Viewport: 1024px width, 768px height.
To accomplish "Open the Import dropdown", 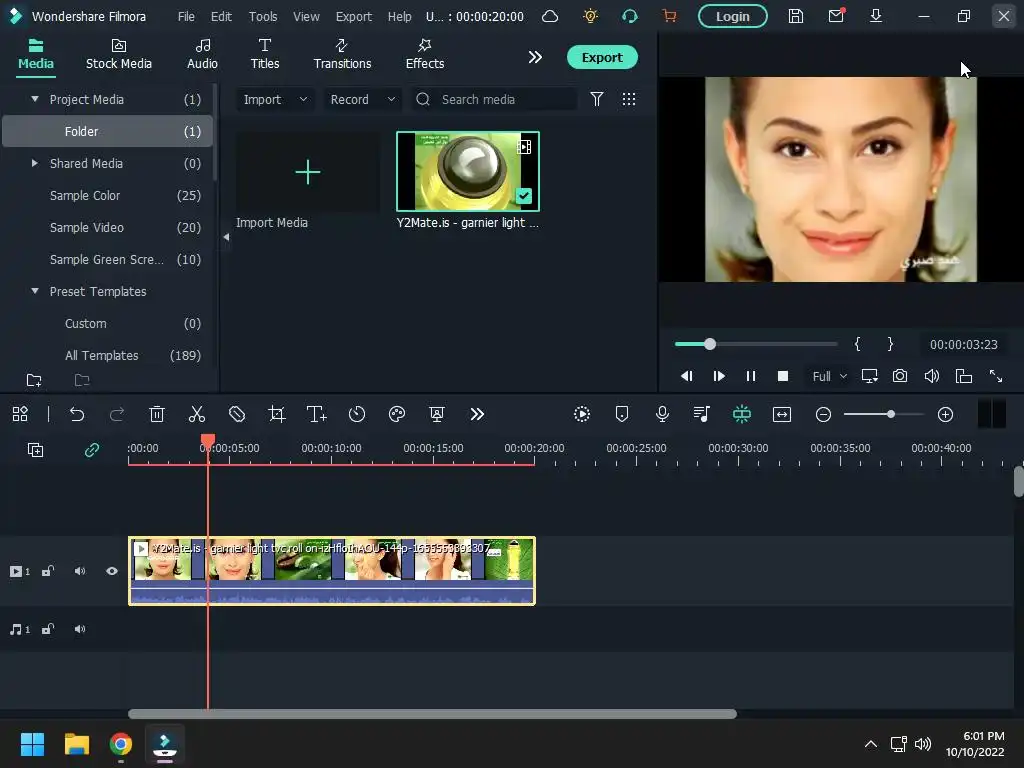I will (x=275, y=99).
